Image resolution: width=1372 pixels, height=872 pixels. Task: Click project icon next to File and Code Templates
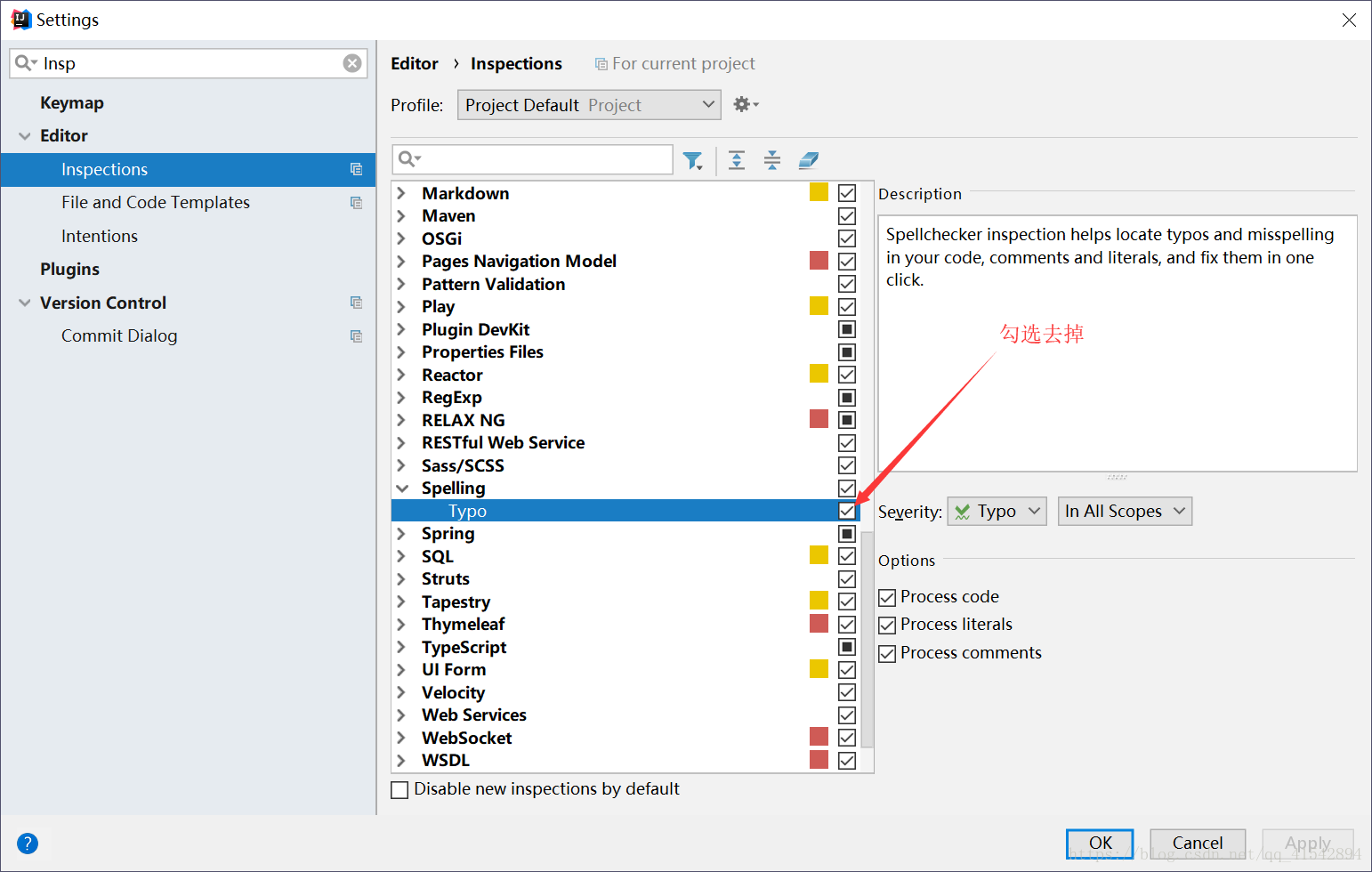[357, 203]
